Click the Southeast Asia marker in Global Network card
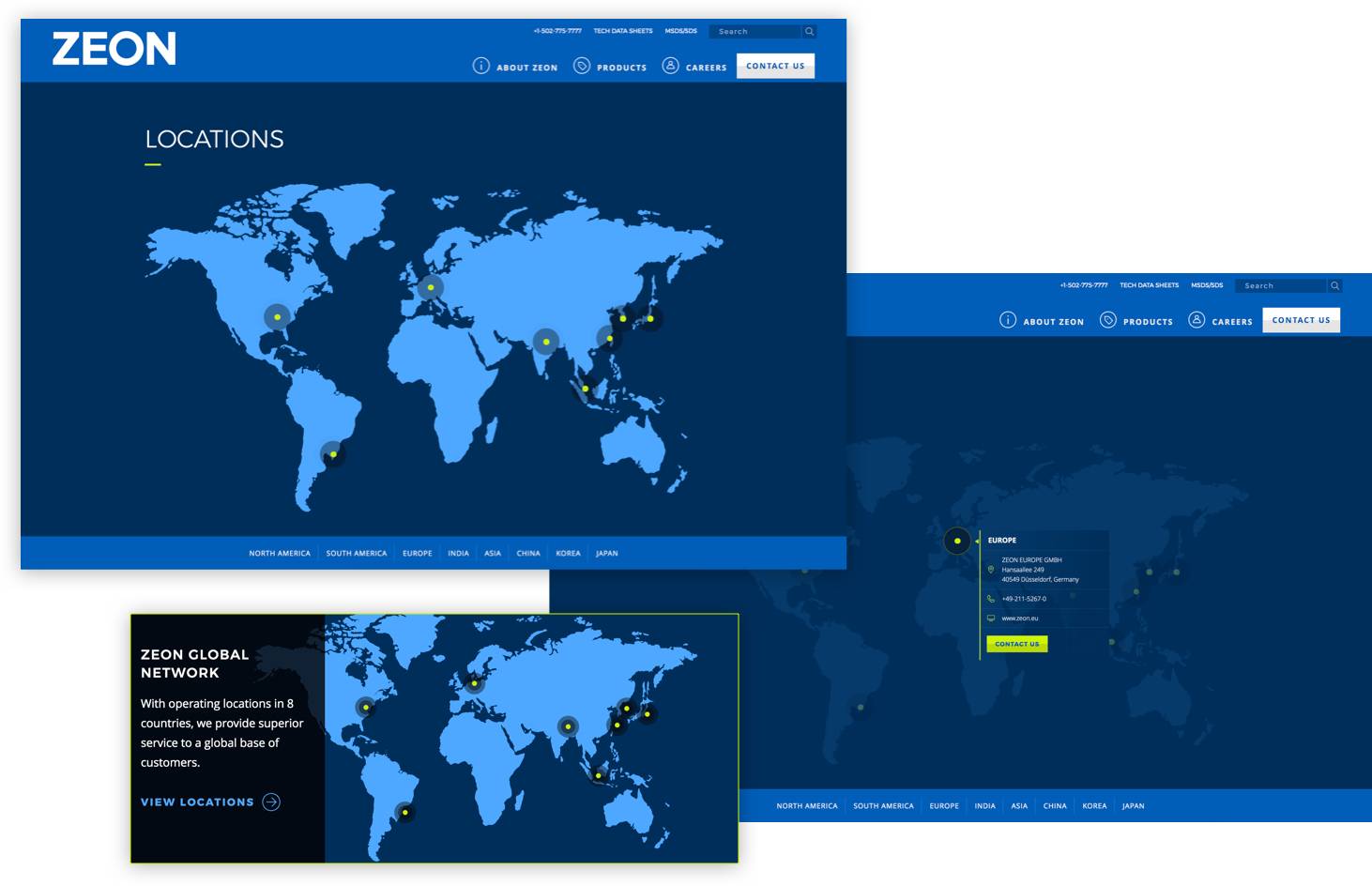Image resolution: width=1372 pixels, height=886 pixels. 598,775
